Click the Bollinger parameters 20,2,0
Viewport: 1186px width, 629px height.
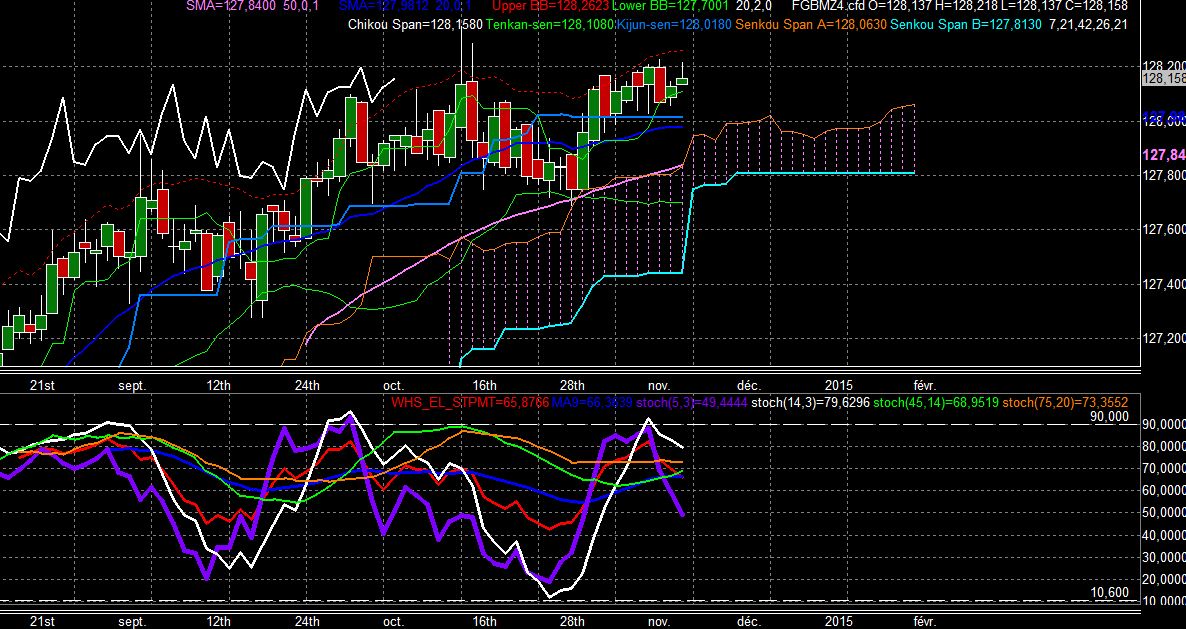coord(752,5)
